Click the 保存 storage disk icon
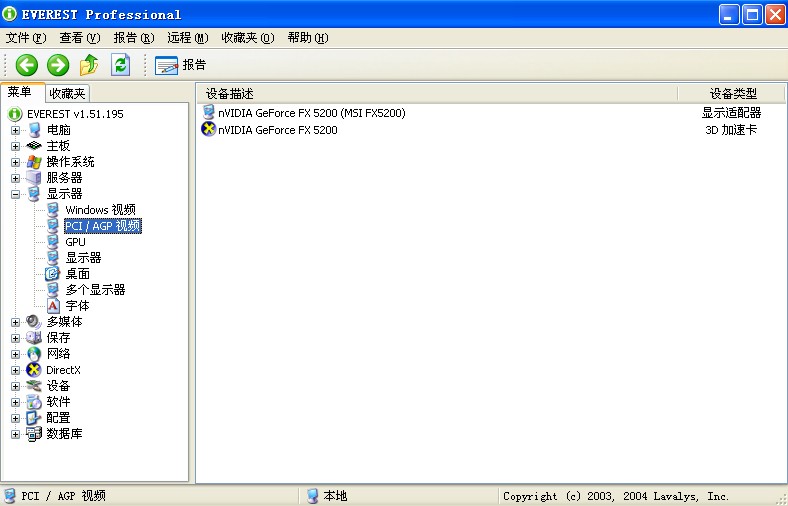The width and height of the screenshot is (788, 506). 34,338
